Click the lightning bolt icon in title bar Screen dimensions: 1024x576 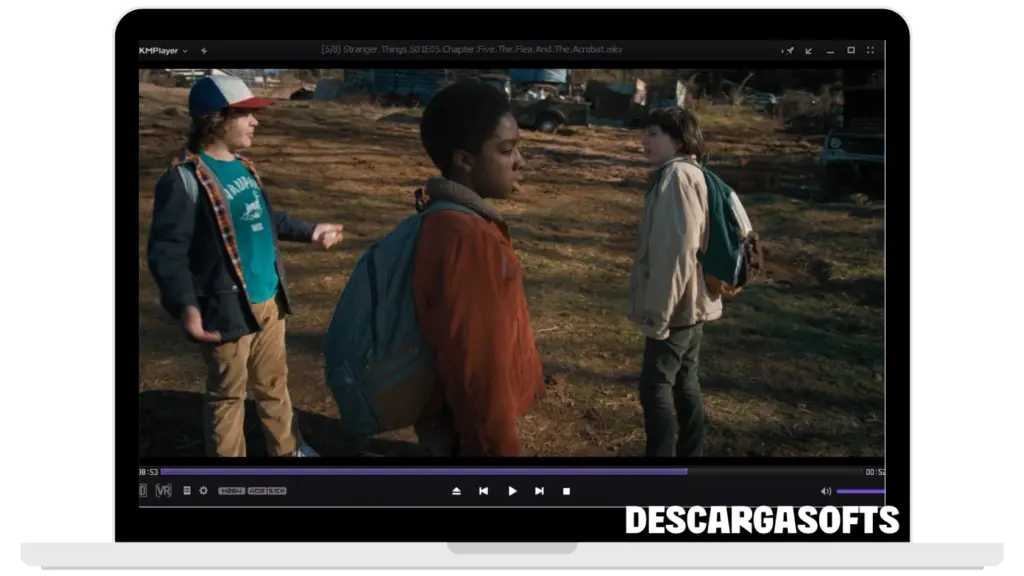coord(204,50)
